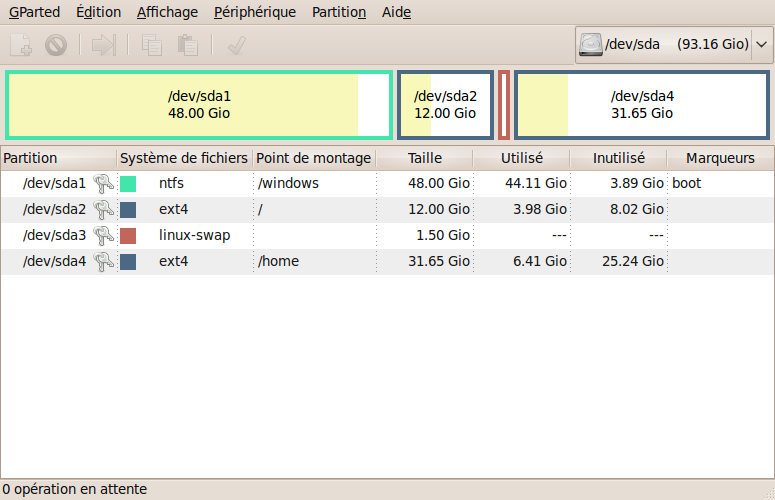
Task: Select the /dev/sda4 block in disk map
Action: [642, 105]
